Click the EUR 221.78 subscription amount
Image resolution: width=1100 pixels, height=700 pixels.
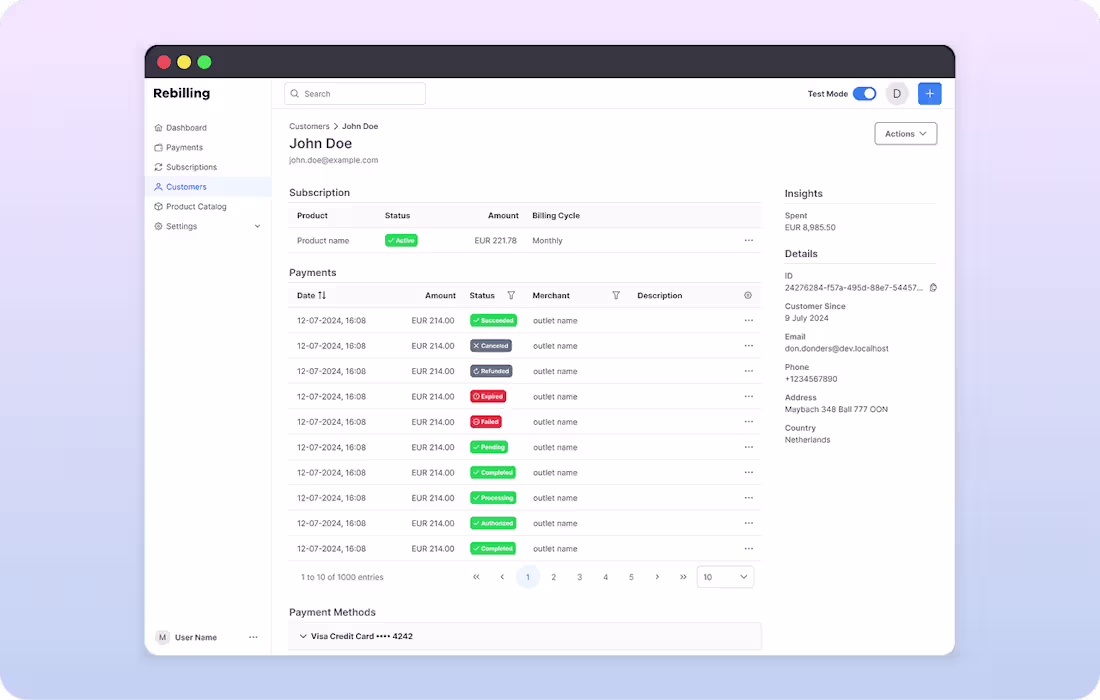[x=495, y=241]
